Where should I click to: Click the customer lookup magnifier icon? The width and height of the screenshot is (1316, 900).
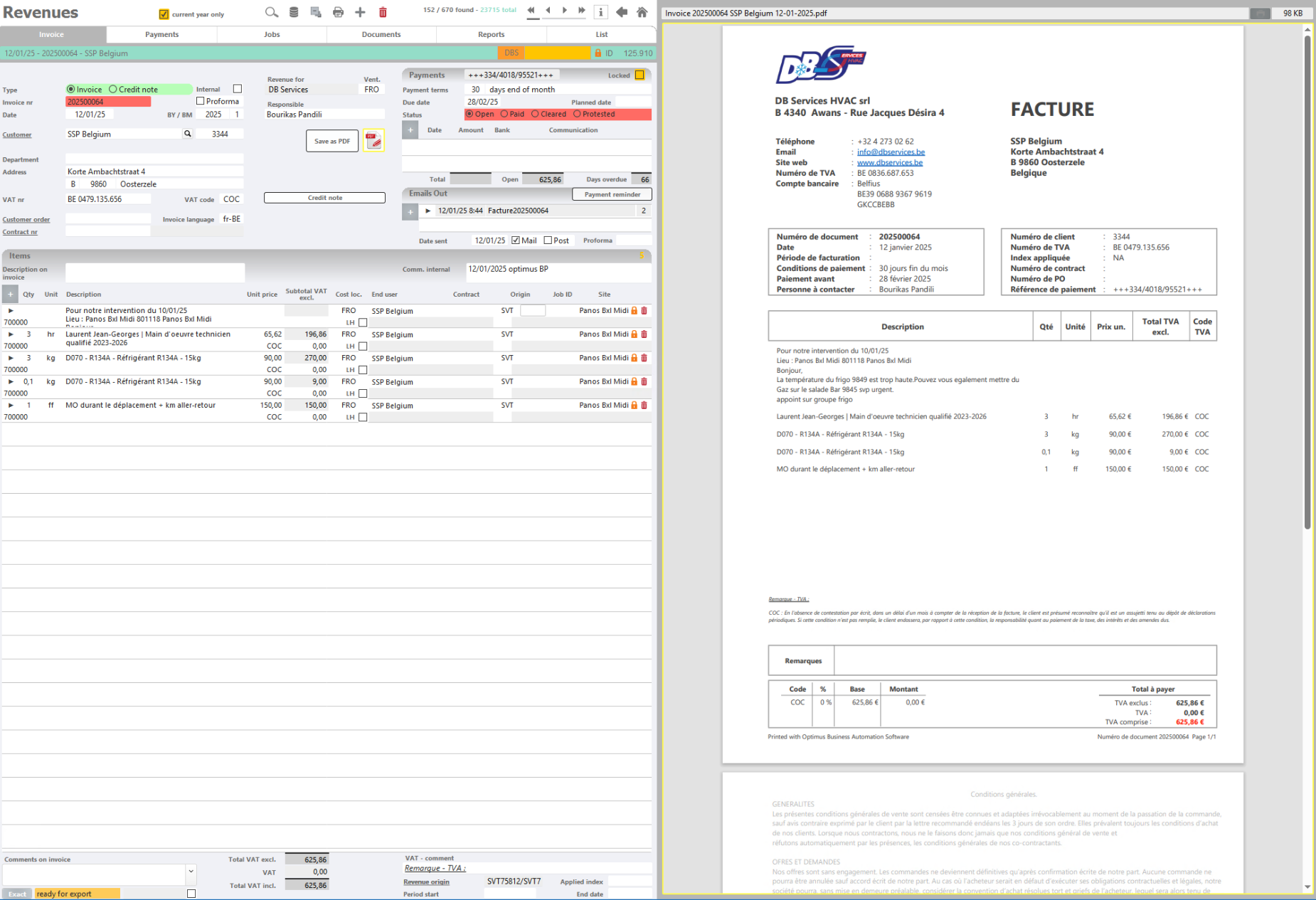click(x=188, y=134)
